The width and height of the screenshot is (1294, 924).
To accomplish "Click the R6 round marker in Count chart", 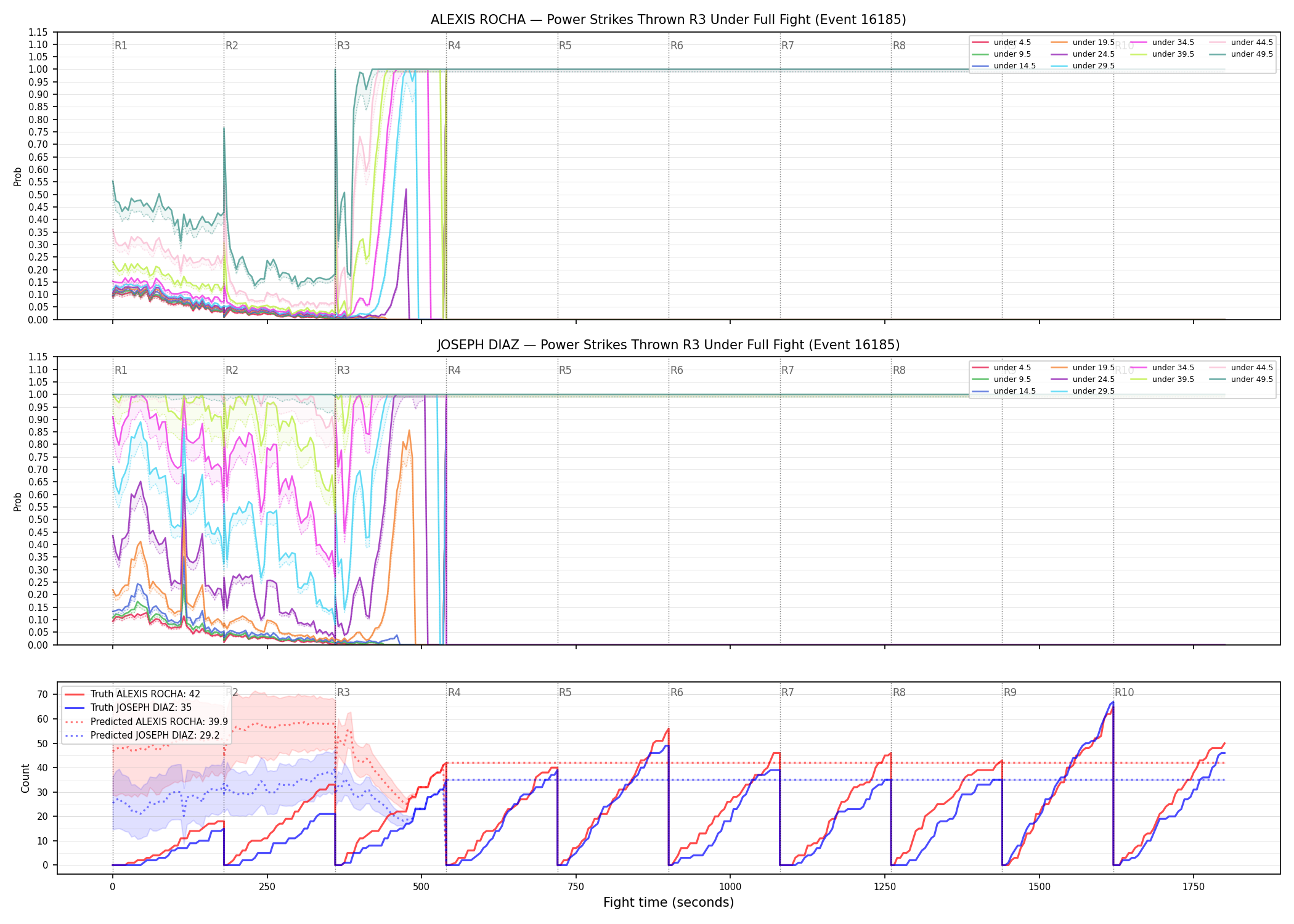I will click(677, 692).
